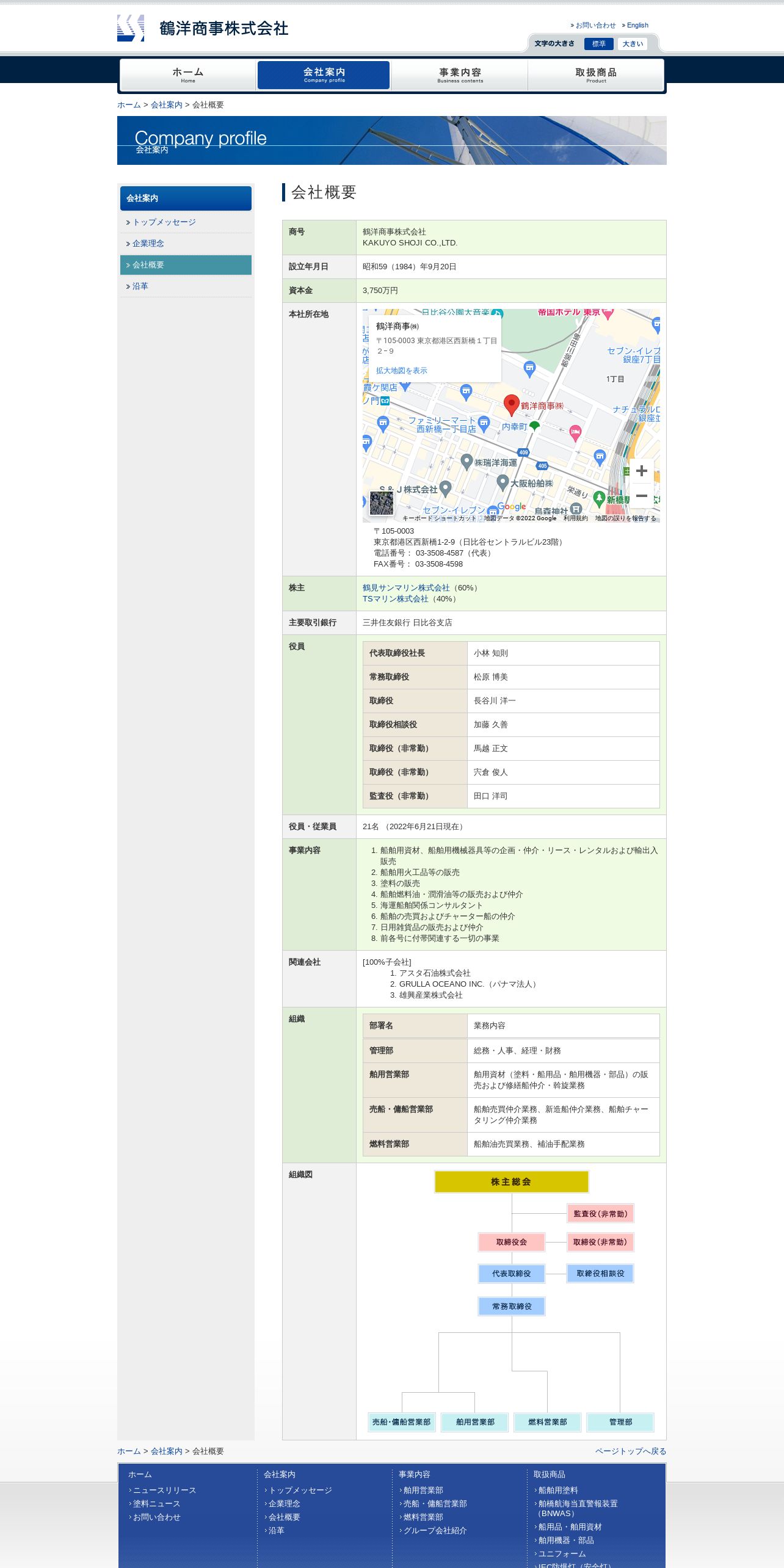Zoom in on the Google map
This screenshot has width=784, height=1568.
(641, 471)
